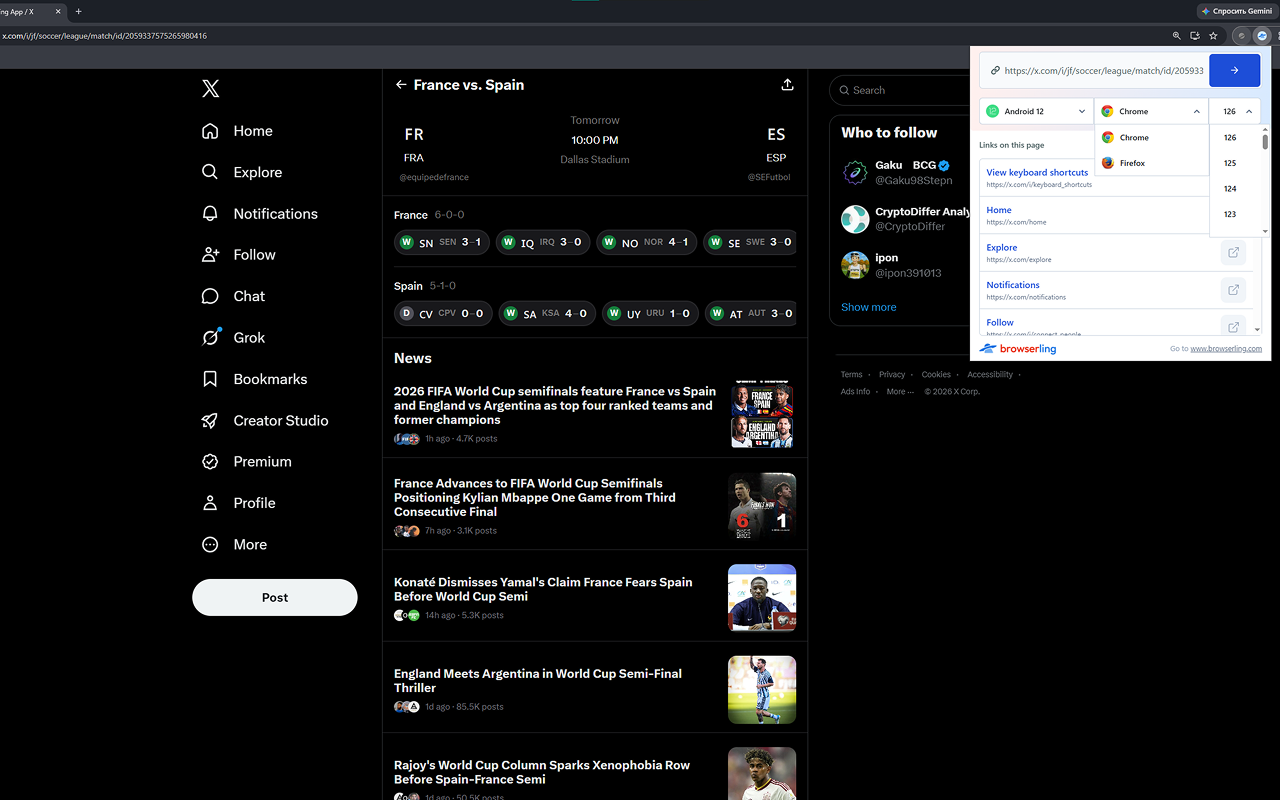Open Chat bubble icon
This screenshot has height=800, width=1280.
[x=210, y=296]
